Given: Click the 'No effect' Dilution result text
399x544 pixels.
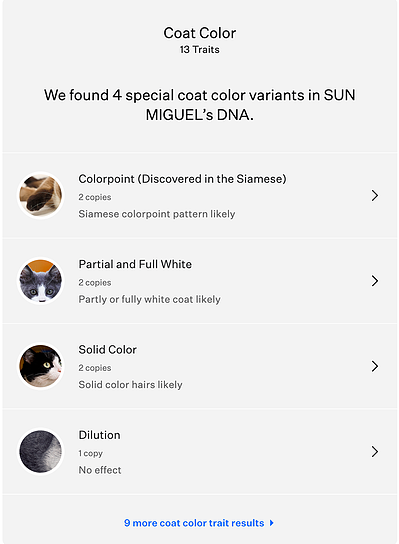Looking at the screenshot, I should tap(100, 470).
